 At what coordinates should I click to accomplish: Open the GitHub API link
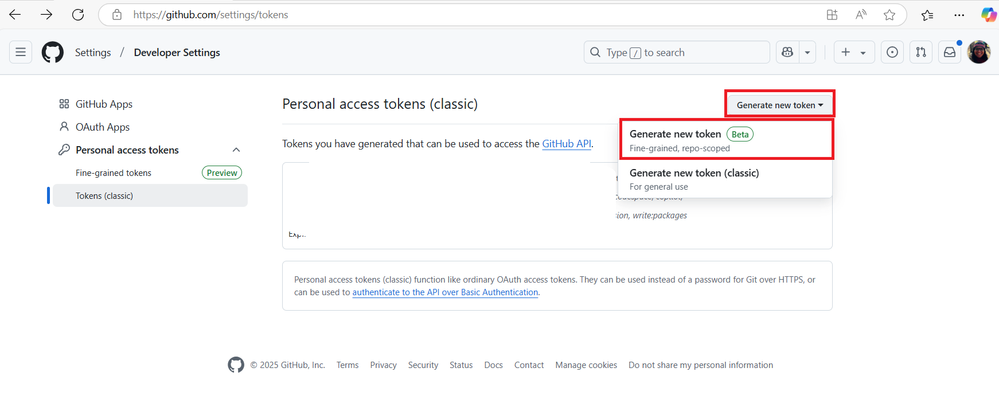(x=567, y=144)
